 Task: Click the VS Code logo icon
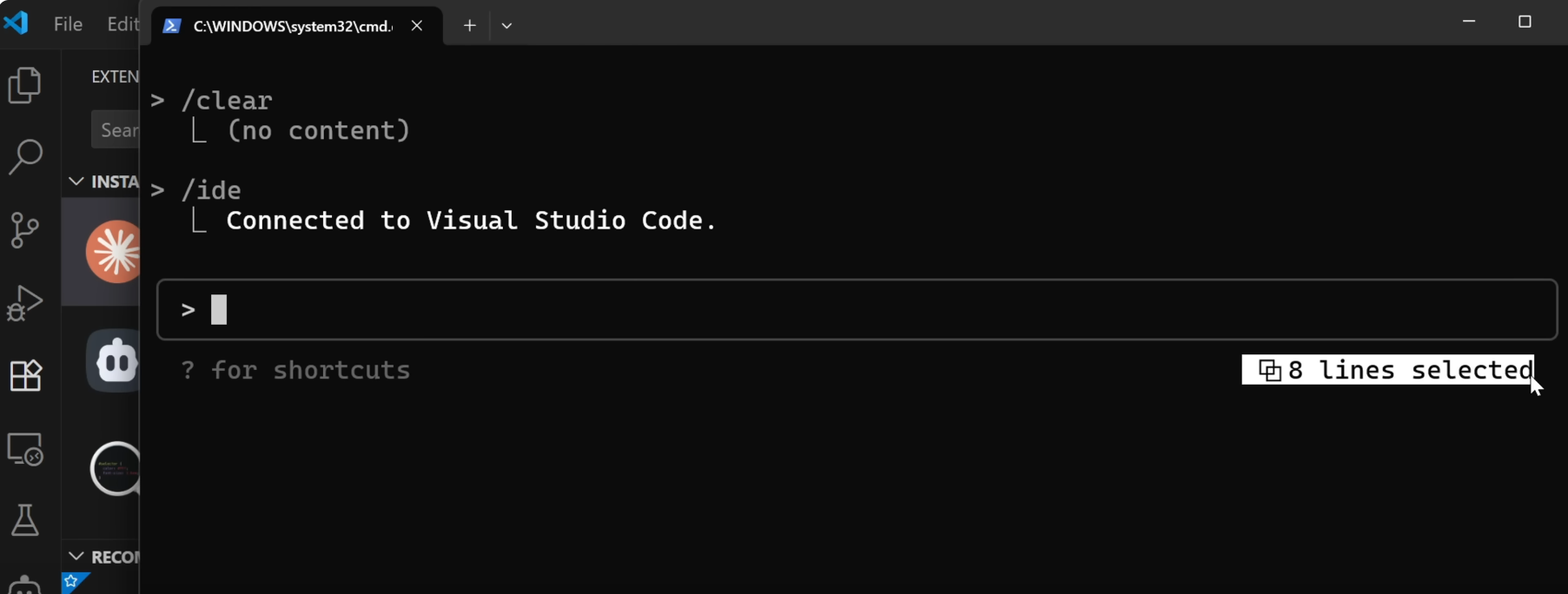coord(16,23)
